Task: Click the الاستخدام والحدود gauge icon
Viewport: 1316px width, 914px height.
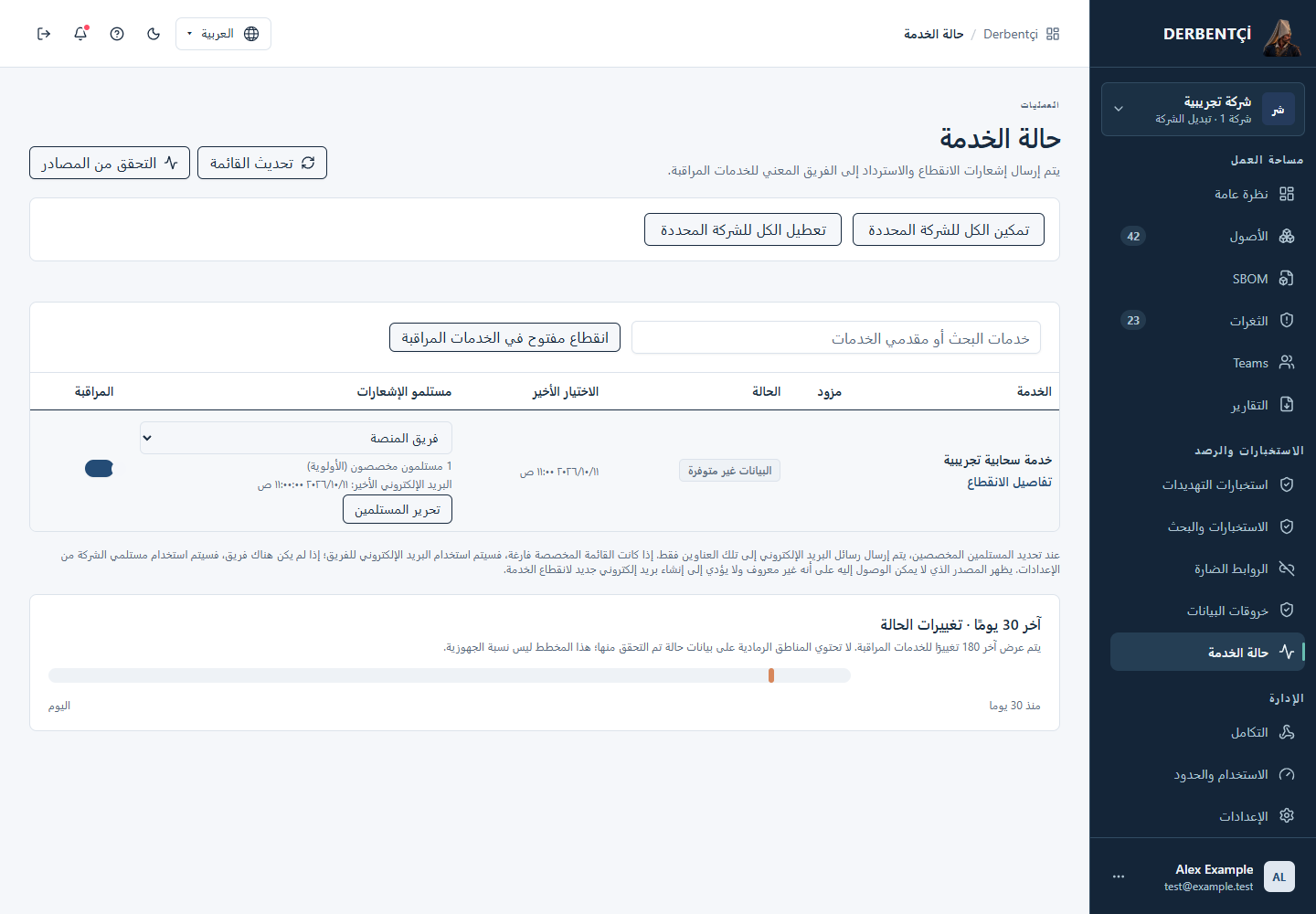Action: tap(1287, 773)
